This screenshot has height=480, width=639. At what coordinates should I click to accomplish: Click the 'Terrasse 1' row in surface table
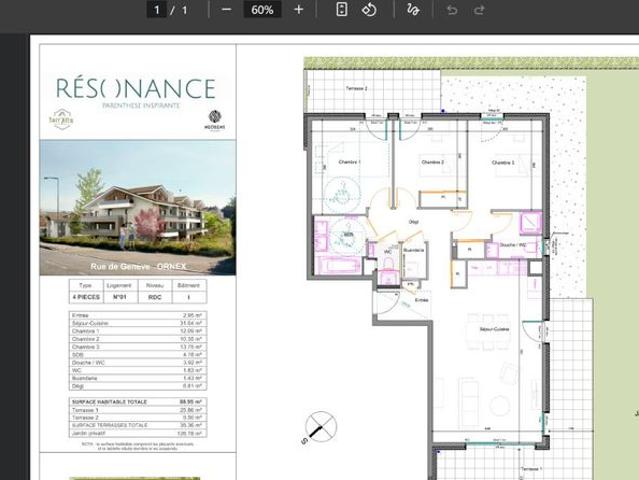[138, 410]
